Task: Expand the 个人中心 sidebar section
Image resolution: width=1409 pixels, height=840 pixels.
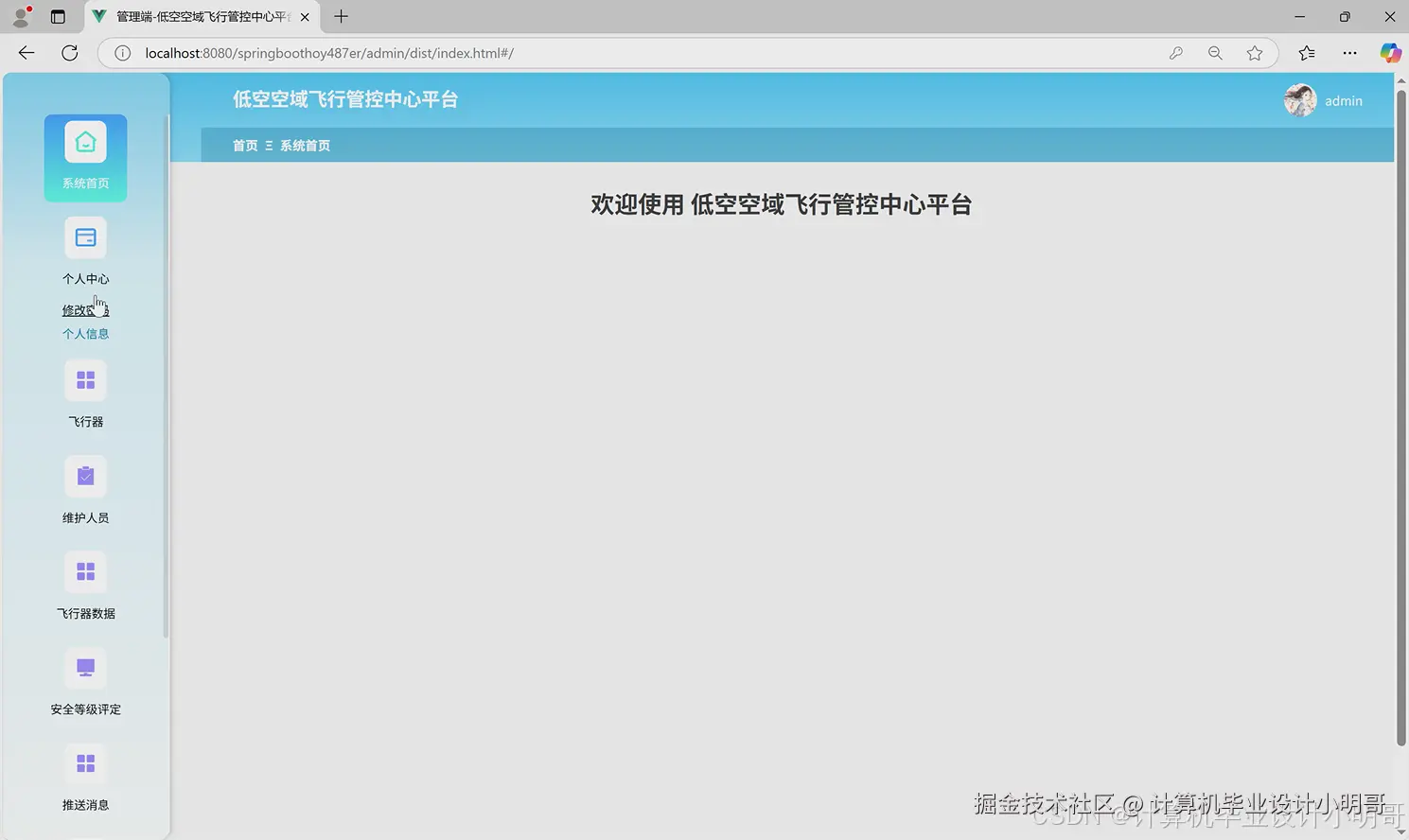Action: [x=85, y=278]
